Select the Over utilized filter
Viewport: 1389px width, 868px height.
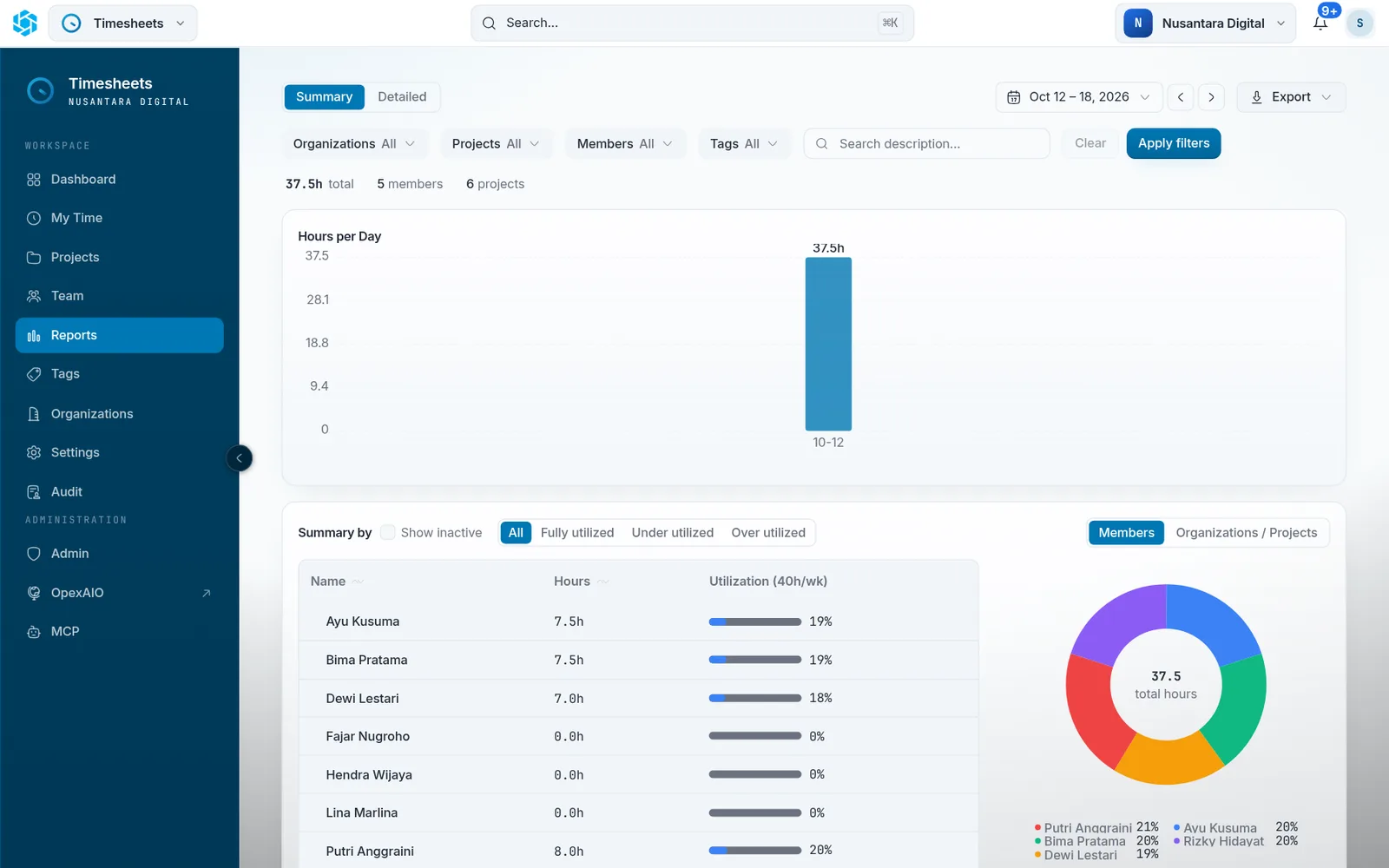pyautogui.click(x=768, y=533)
